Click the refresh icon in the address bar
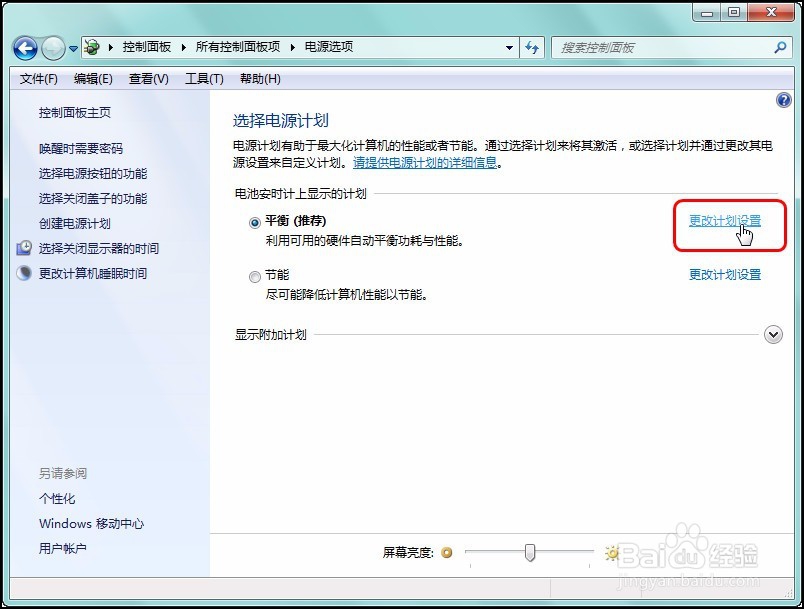The image size is (804, 609). click(532, 47)
